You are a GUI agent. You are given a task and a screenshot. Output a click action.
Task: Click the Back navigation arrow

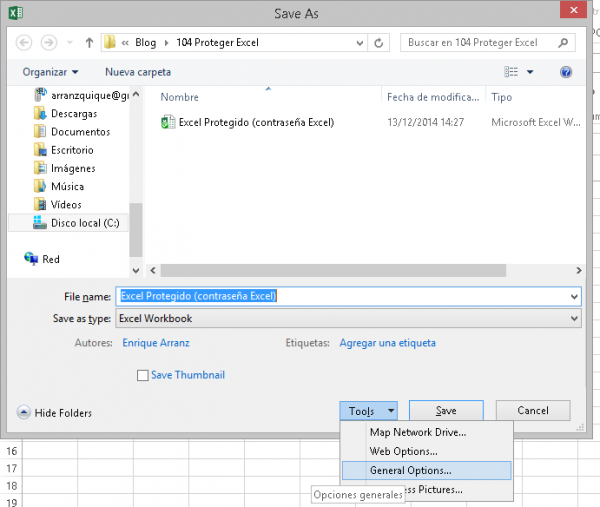24,43
